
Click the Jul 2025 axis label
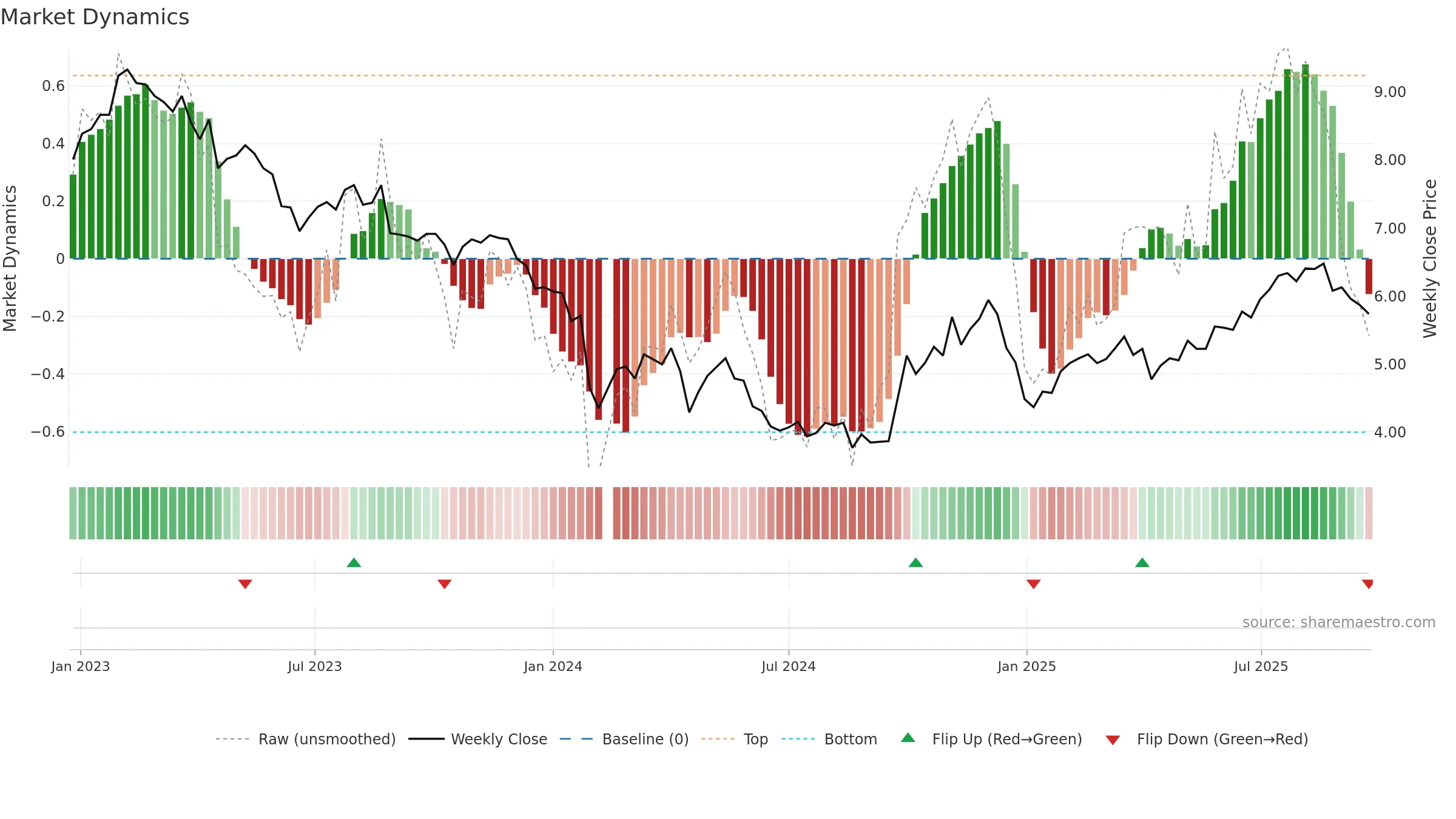point(1261,666)
